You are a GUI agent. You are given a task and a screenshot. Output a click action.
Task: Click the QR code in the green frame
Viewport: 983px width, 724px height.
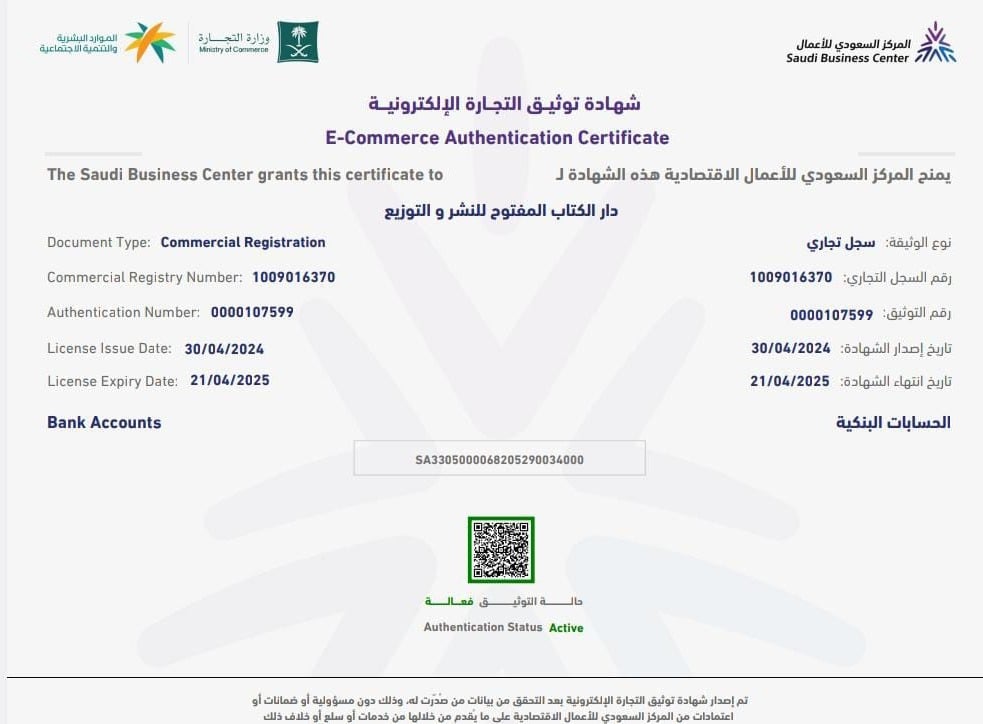[x=501, y=549]
